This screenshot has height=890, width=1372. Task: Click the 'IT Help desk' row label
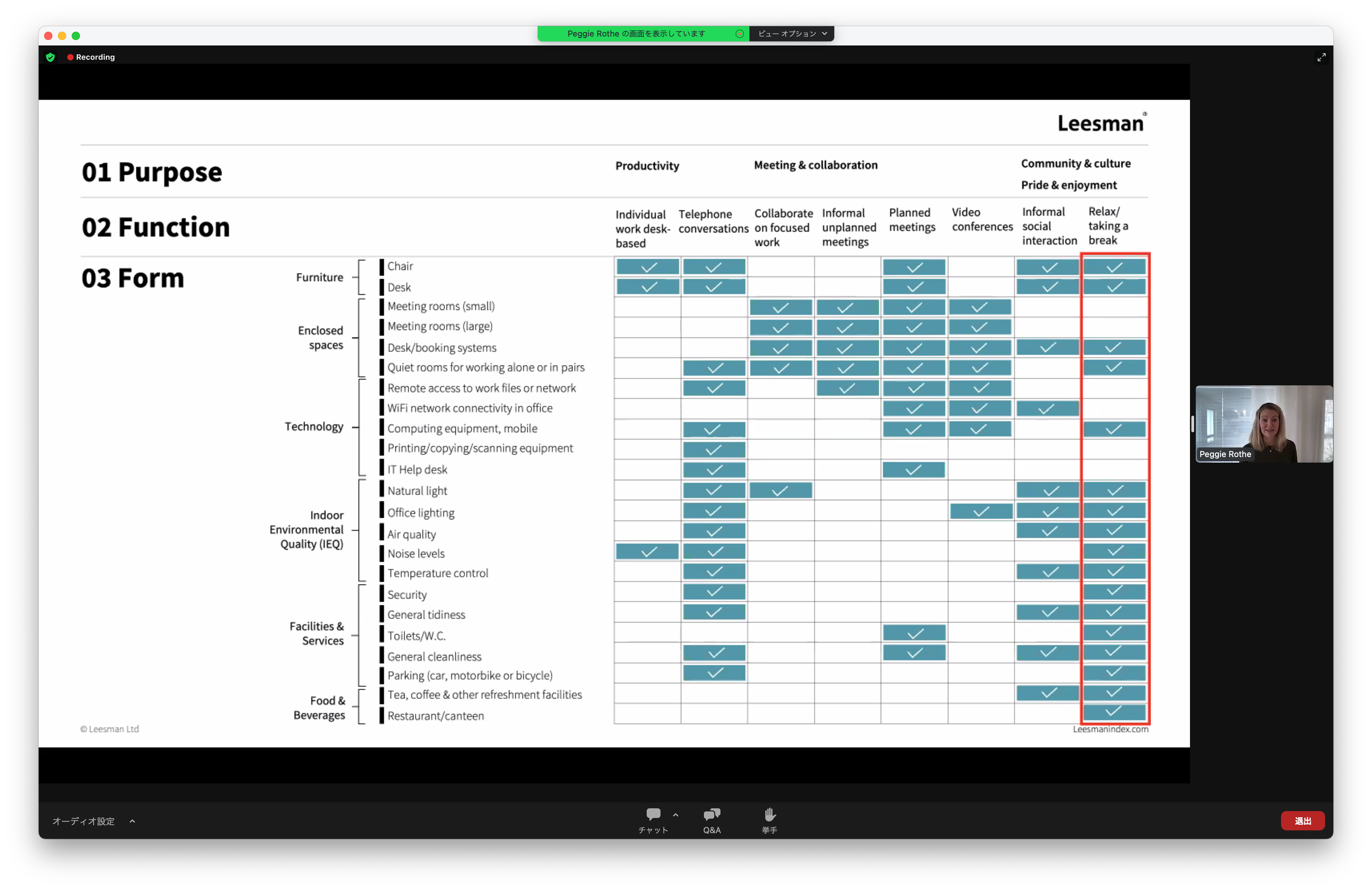click(x=417, y=470)
